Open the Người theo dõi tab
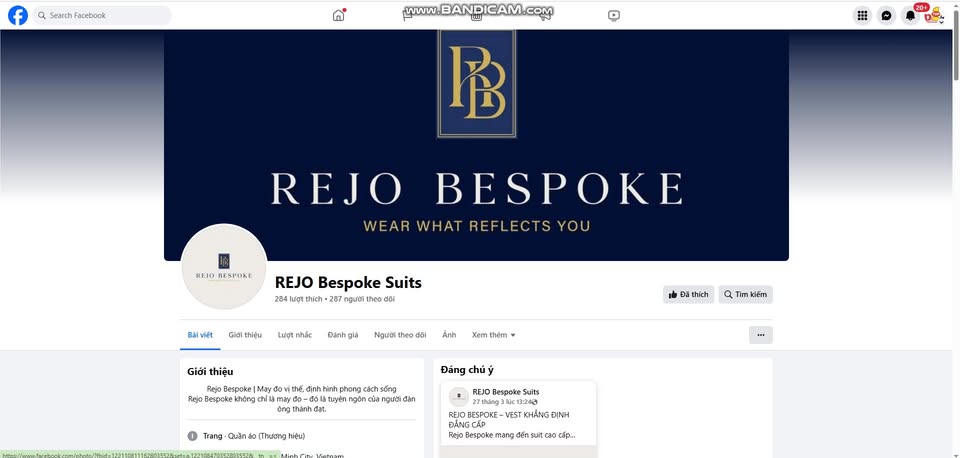The image size is (960, 458). click(x=400, y=335)
